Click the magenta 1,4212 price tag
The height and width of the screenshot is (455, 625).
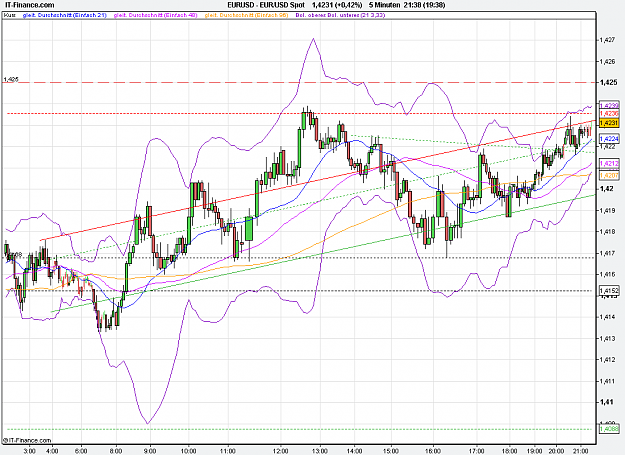(x=609, y=163)
